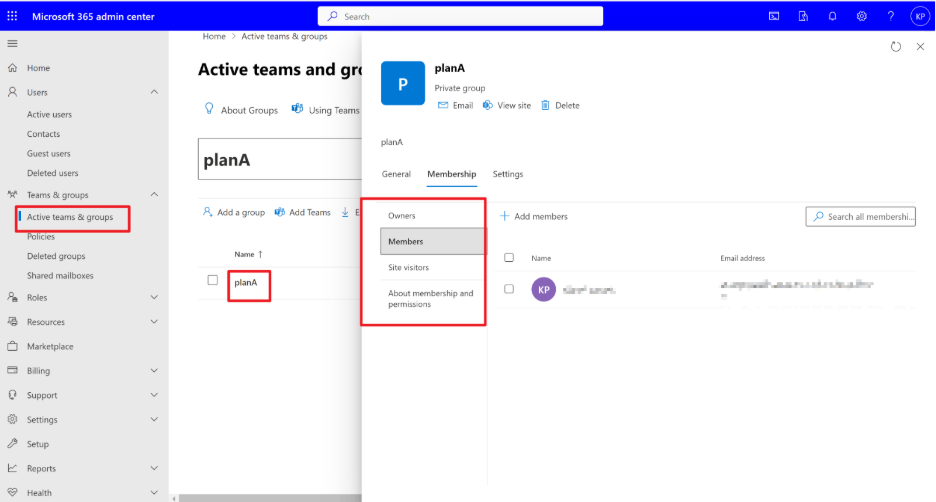Click the refresh icon in the planA panel
The width and height of the screenshot is (936, 502).
point(895,47)
